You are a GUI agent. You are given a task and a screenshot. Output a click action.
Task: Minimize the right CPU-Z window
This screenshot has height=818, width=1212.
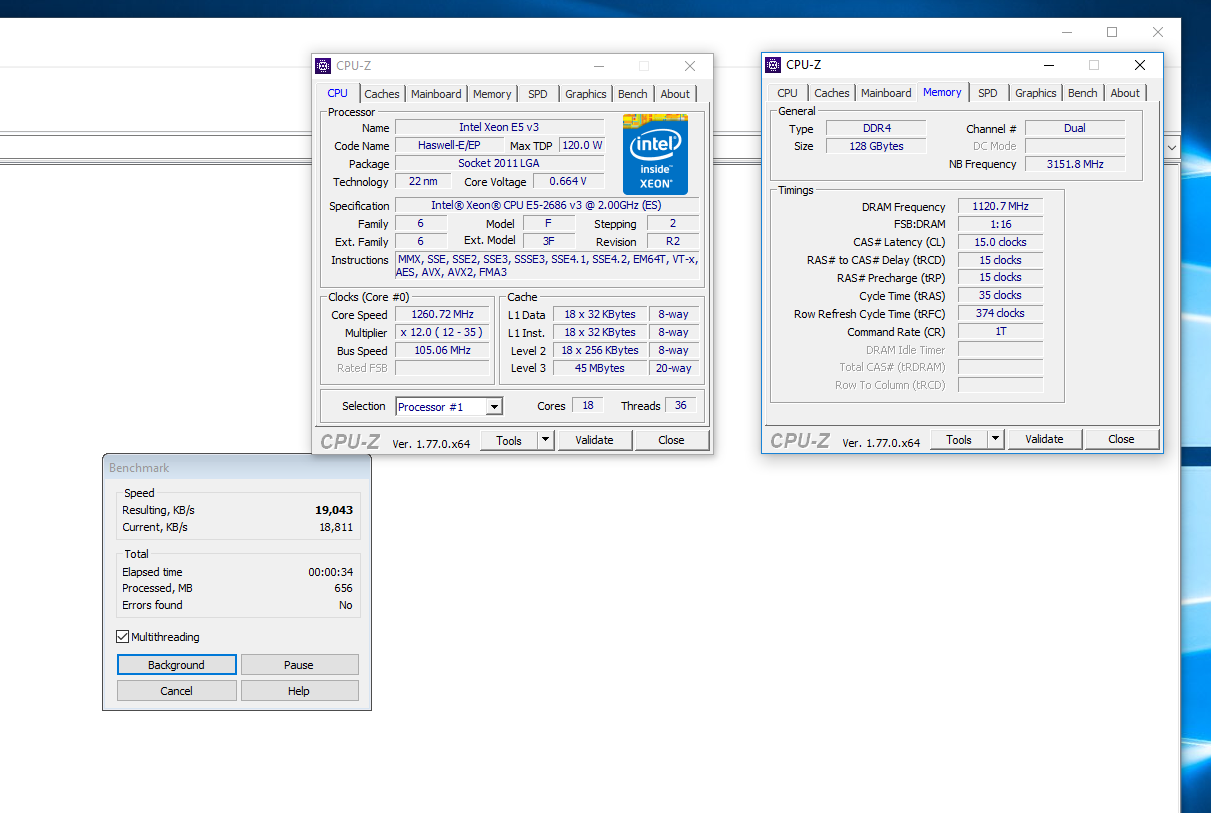pos(1048,65)
